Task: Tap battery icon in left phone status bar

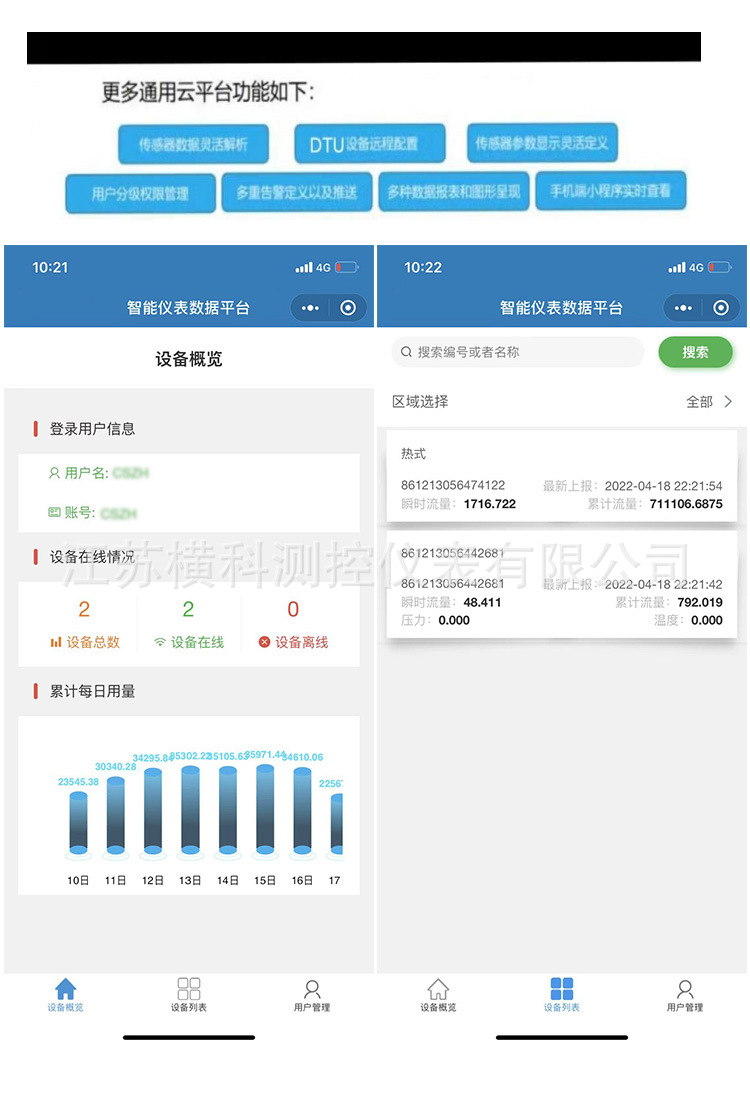Action: (347, 267)
